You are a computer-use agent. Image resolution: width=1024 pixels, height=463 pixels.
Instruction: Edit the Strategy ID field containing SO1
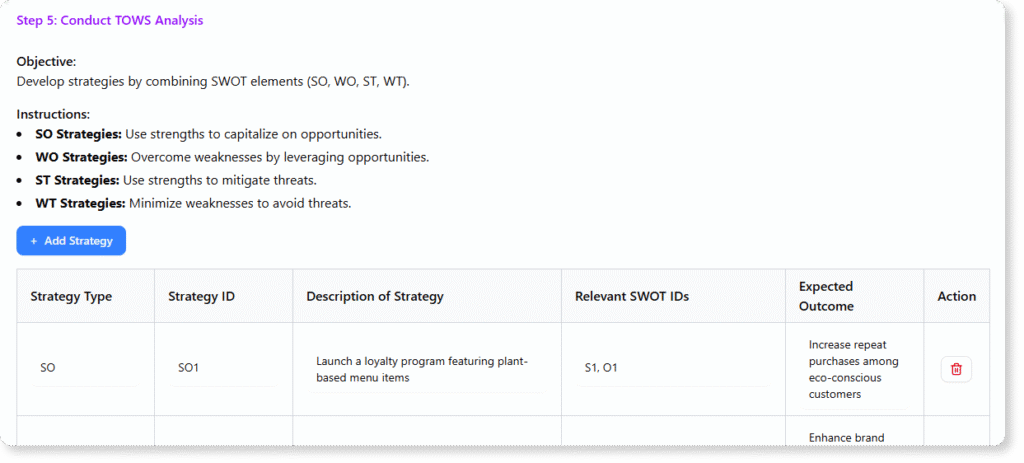pyautogui.click(x=223, y=368)
